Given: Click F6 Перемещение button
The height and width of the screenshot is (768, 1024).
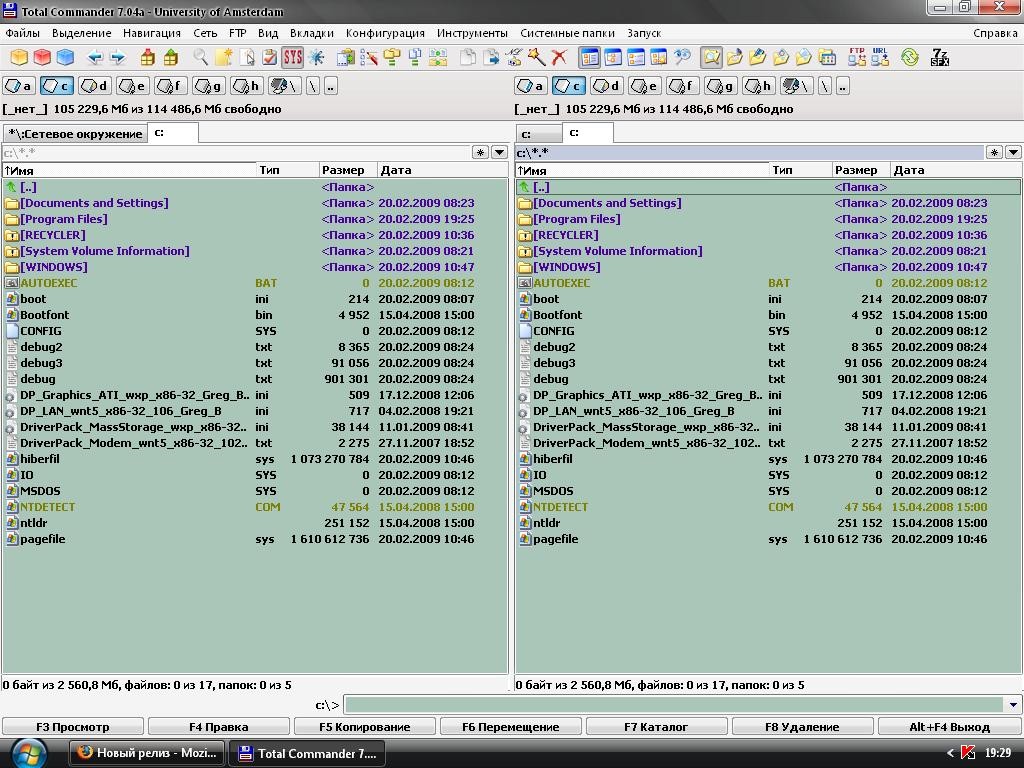Looking at the screenshot, I should [511, 727].
